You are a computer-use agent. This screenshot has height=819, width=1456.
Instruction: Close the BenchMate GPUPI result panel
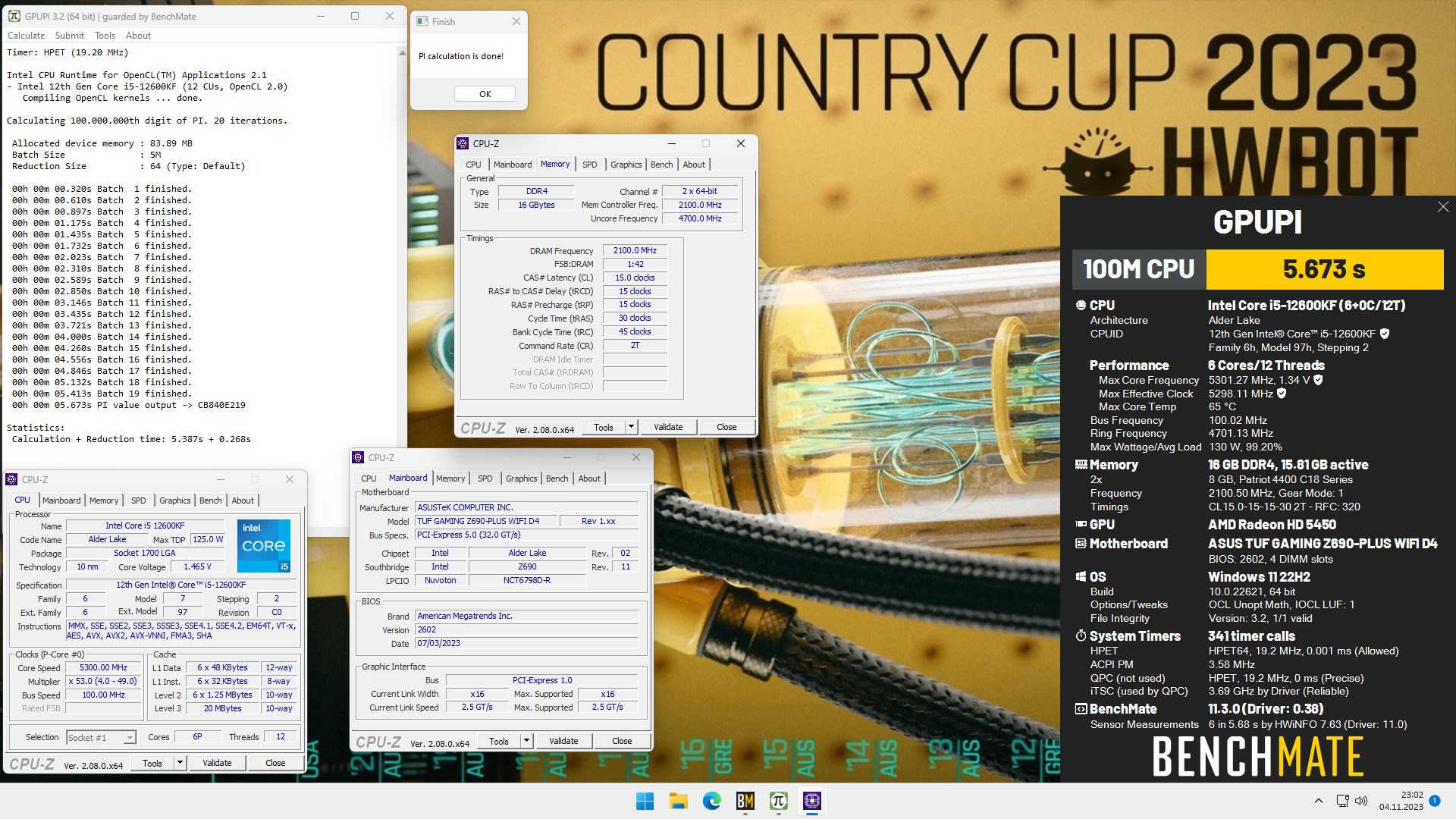click(1442, 207)
